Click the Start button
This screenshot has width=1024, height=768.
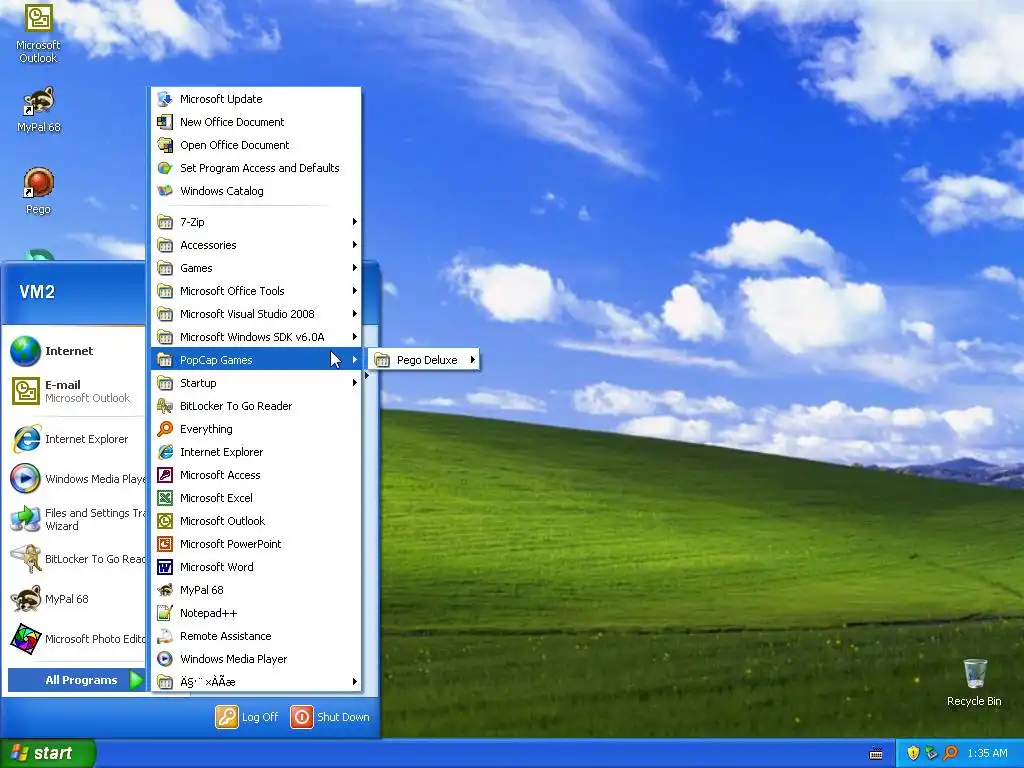(48, 753)
